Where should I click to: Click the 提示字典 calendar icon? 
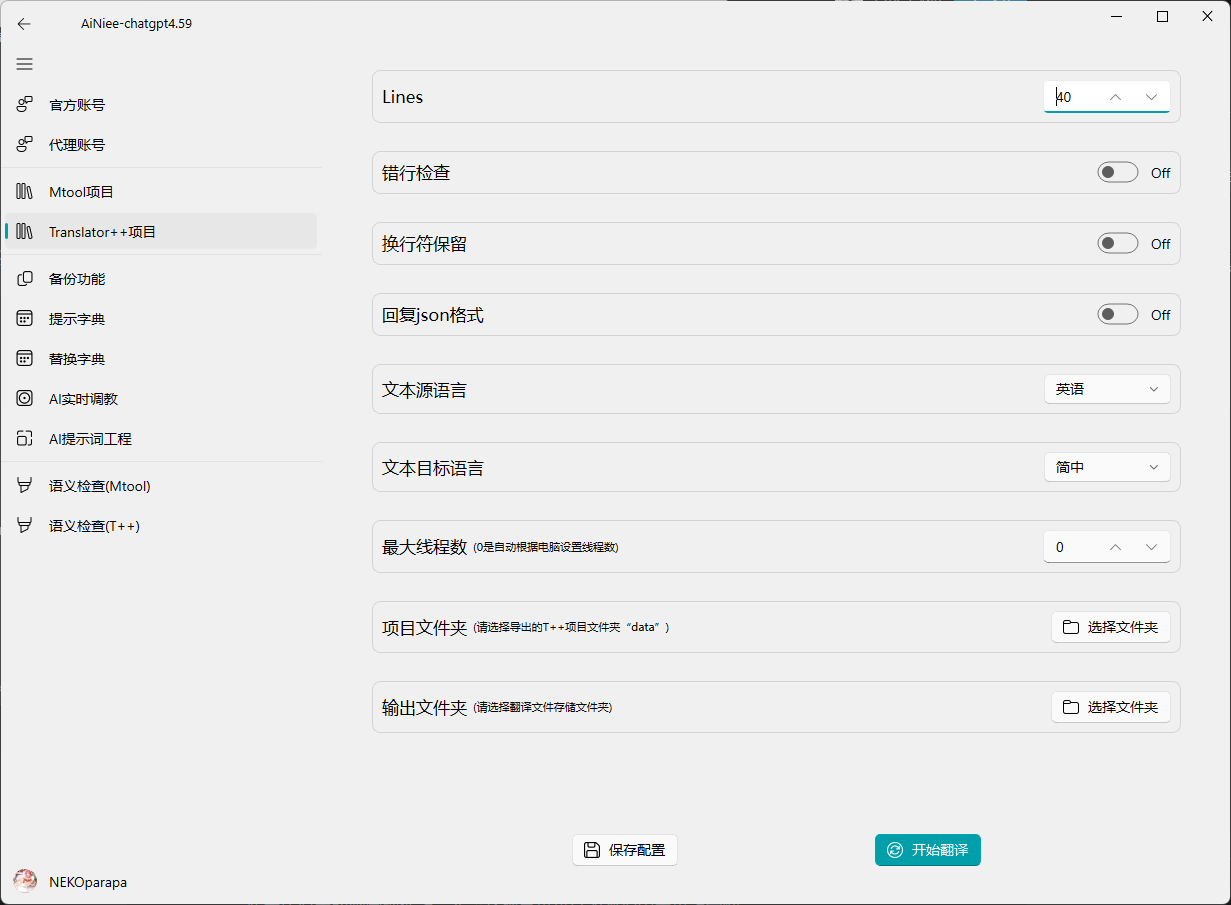coord(25,318)
